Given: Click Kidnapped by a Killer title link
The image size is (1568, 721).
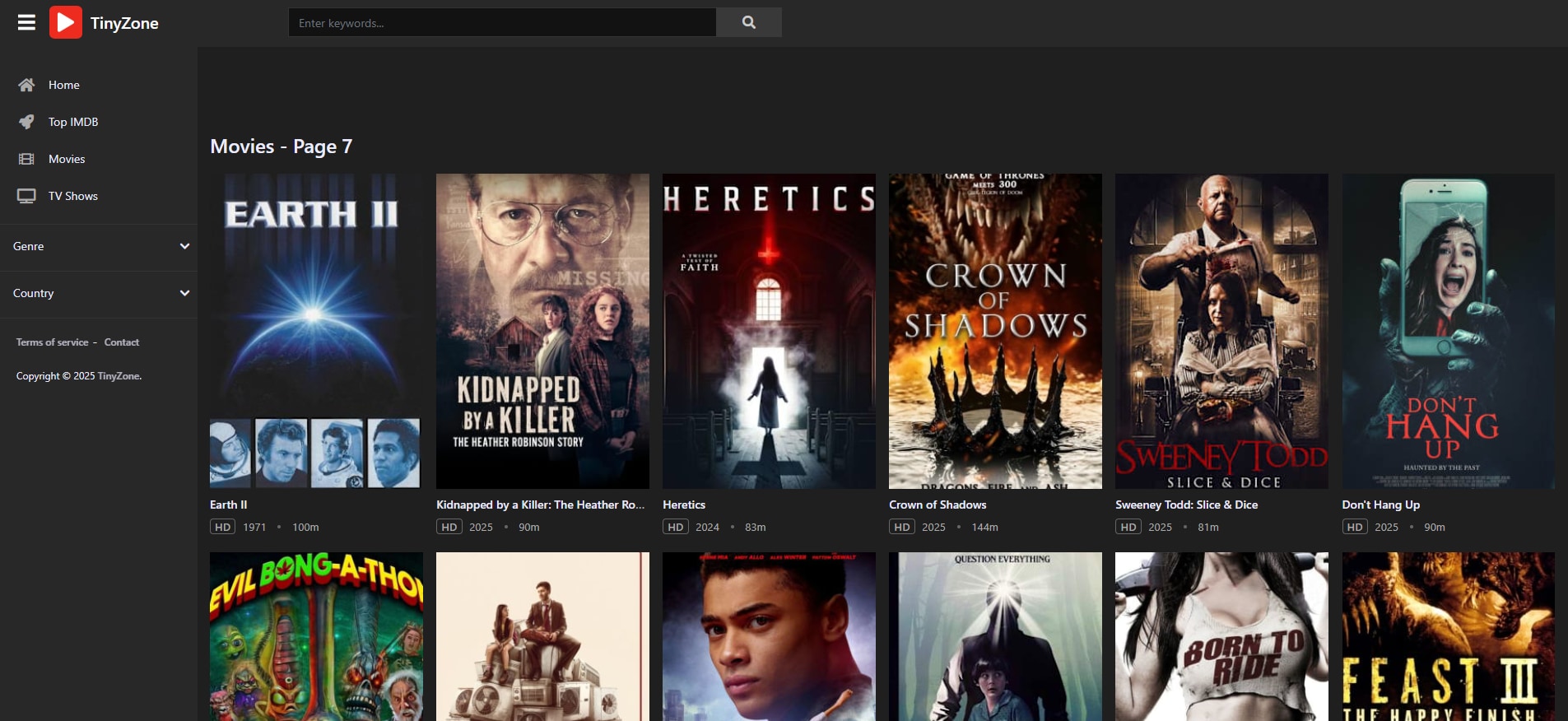Looking at the screenshot, I should point(541,505).
